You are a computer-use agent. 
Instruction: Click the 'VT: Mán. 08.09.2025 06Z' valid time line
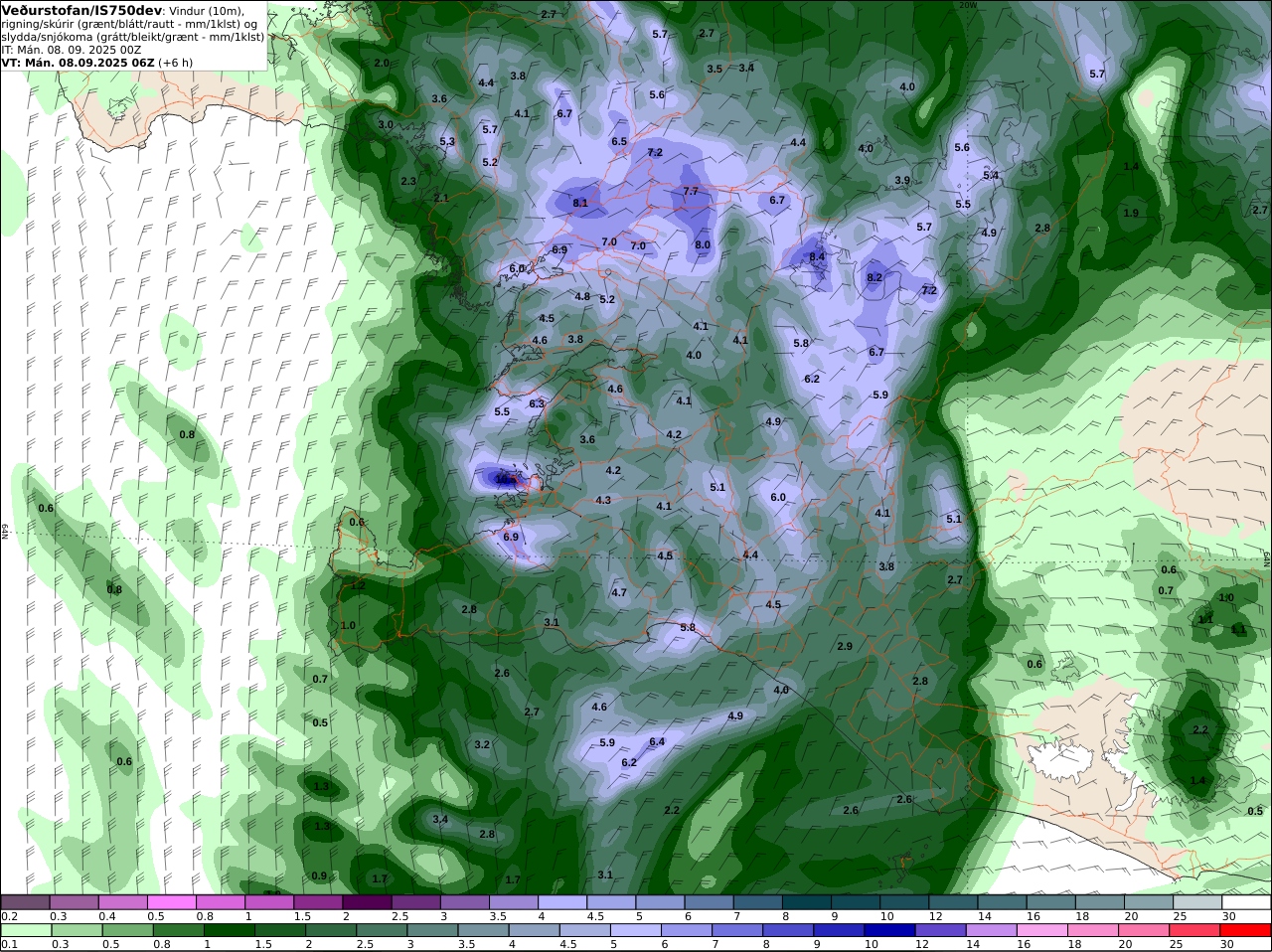(78, 62)
